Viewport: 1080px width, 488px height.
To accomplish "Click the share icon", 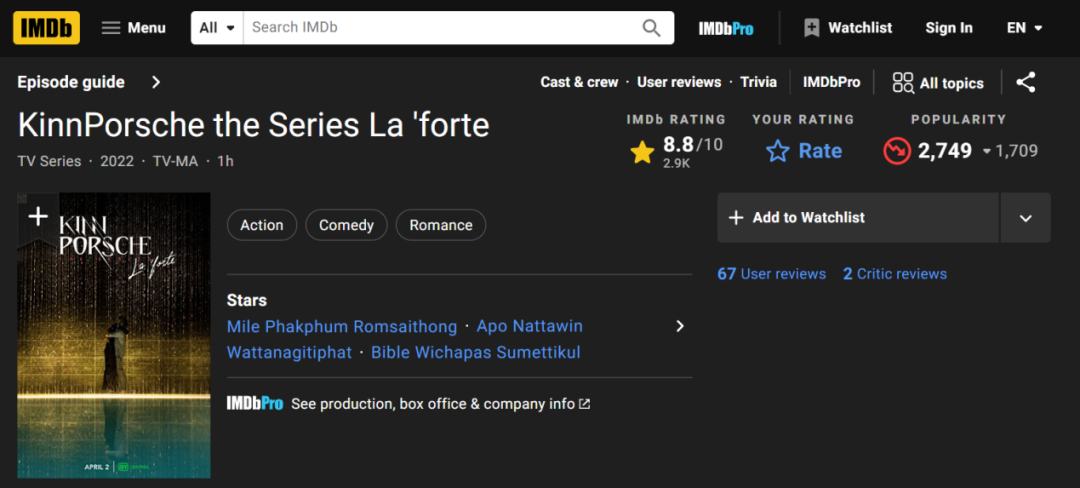I will [x=1025, y=83].
